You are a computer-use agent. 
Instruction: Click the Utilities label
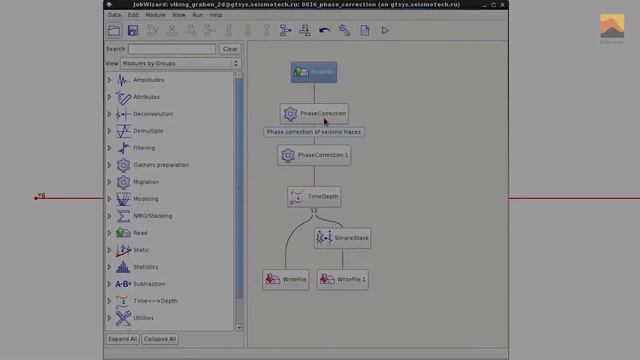[x=143, y=318]
